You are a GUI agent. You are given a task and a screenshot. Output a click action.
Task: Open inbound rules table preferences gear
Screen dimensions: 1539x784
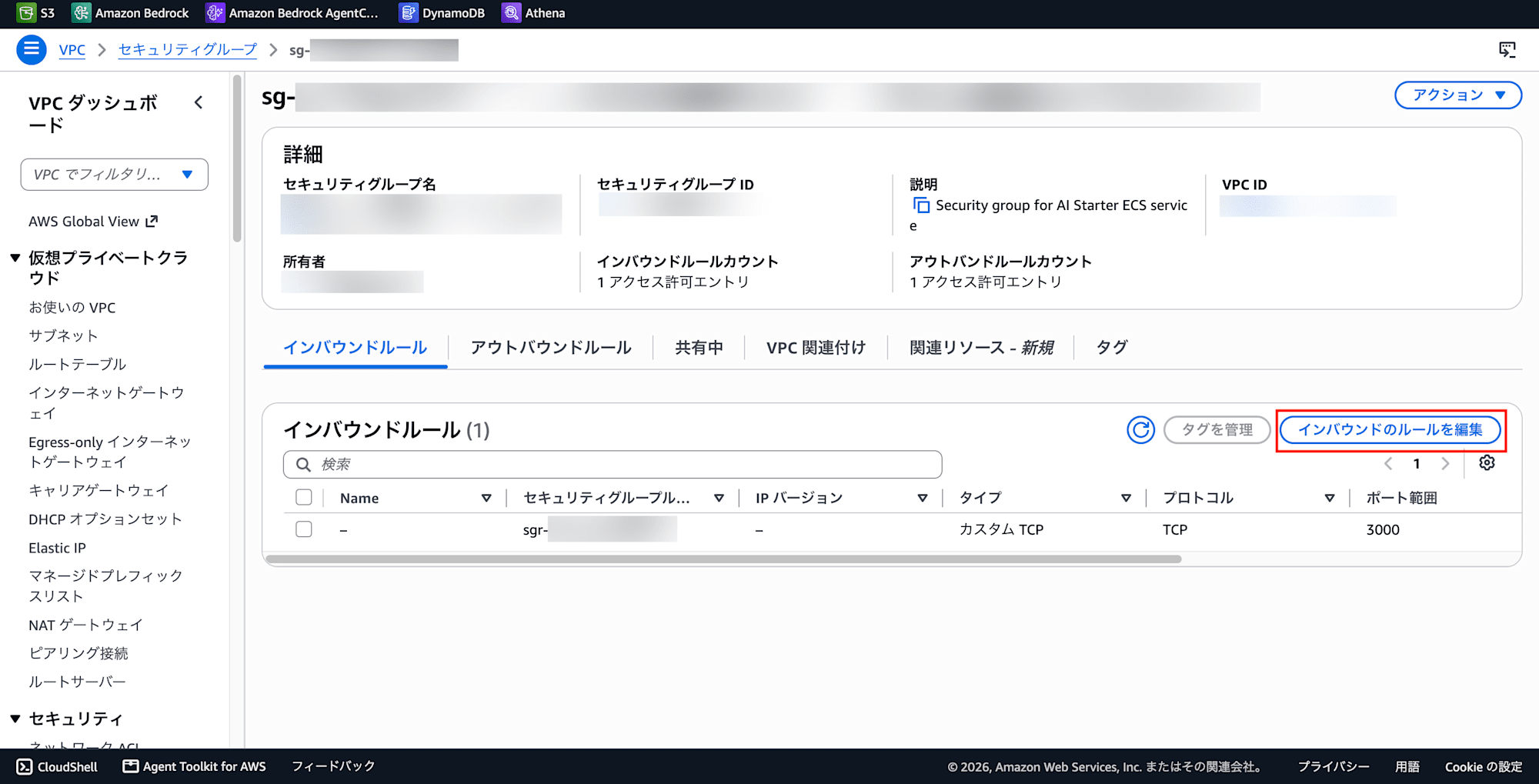pyautogui.click(x=1487, y=463)
